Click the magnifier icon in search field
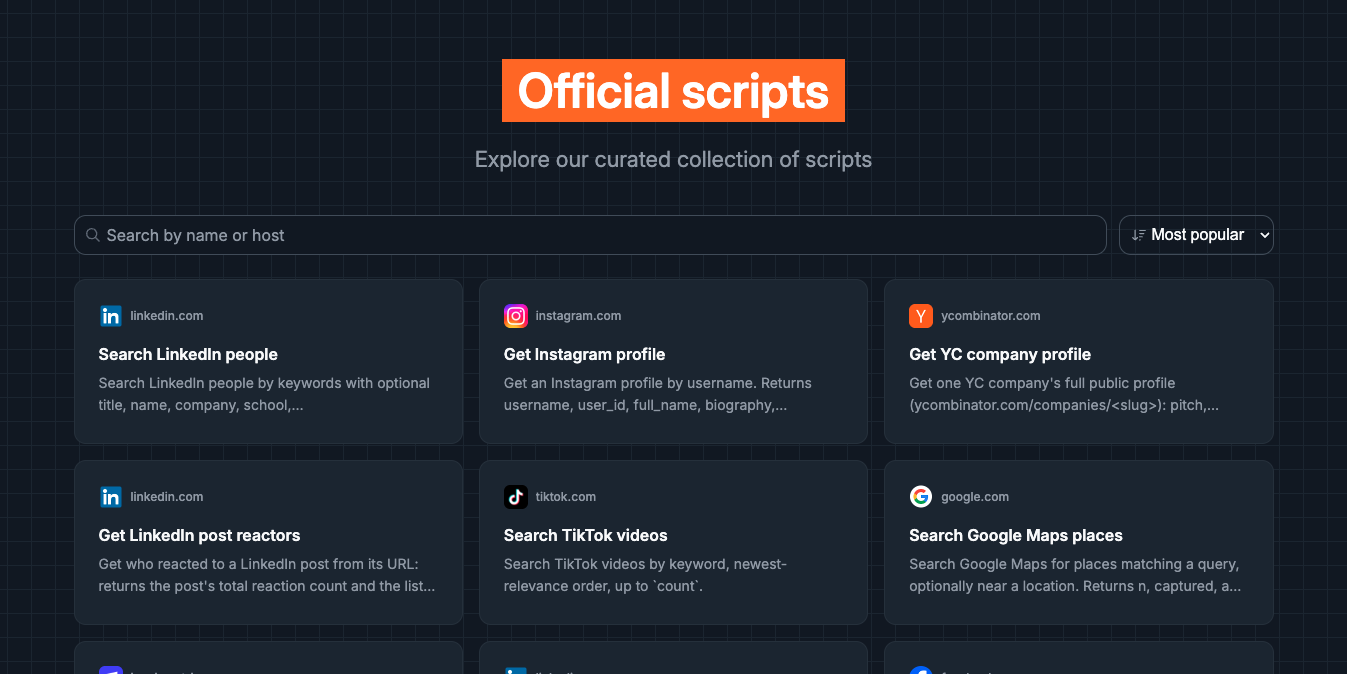 coord(93,235)
